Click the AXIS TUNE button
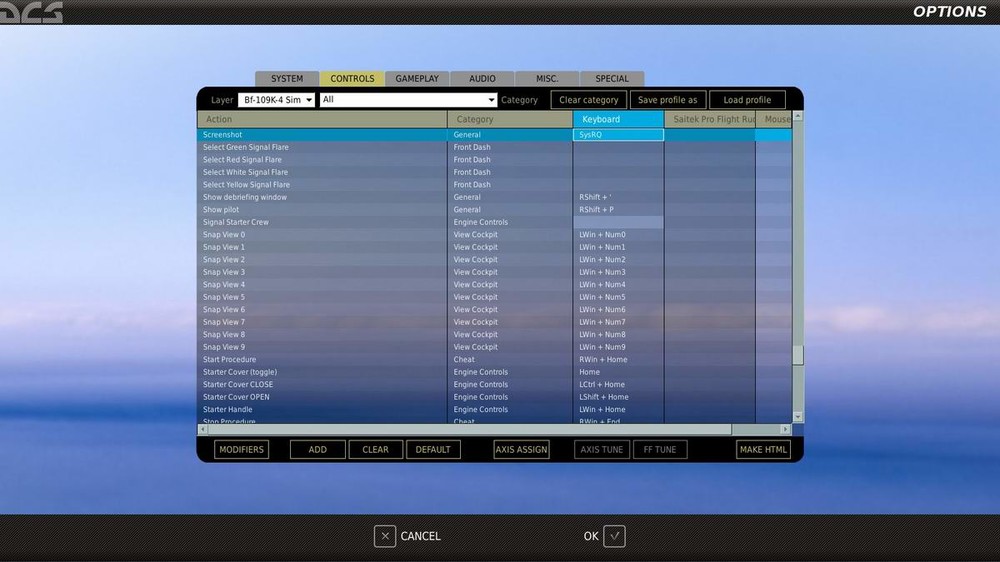Image resolution: width=1000 pixels, height=562 pixels. pos(601,449)
